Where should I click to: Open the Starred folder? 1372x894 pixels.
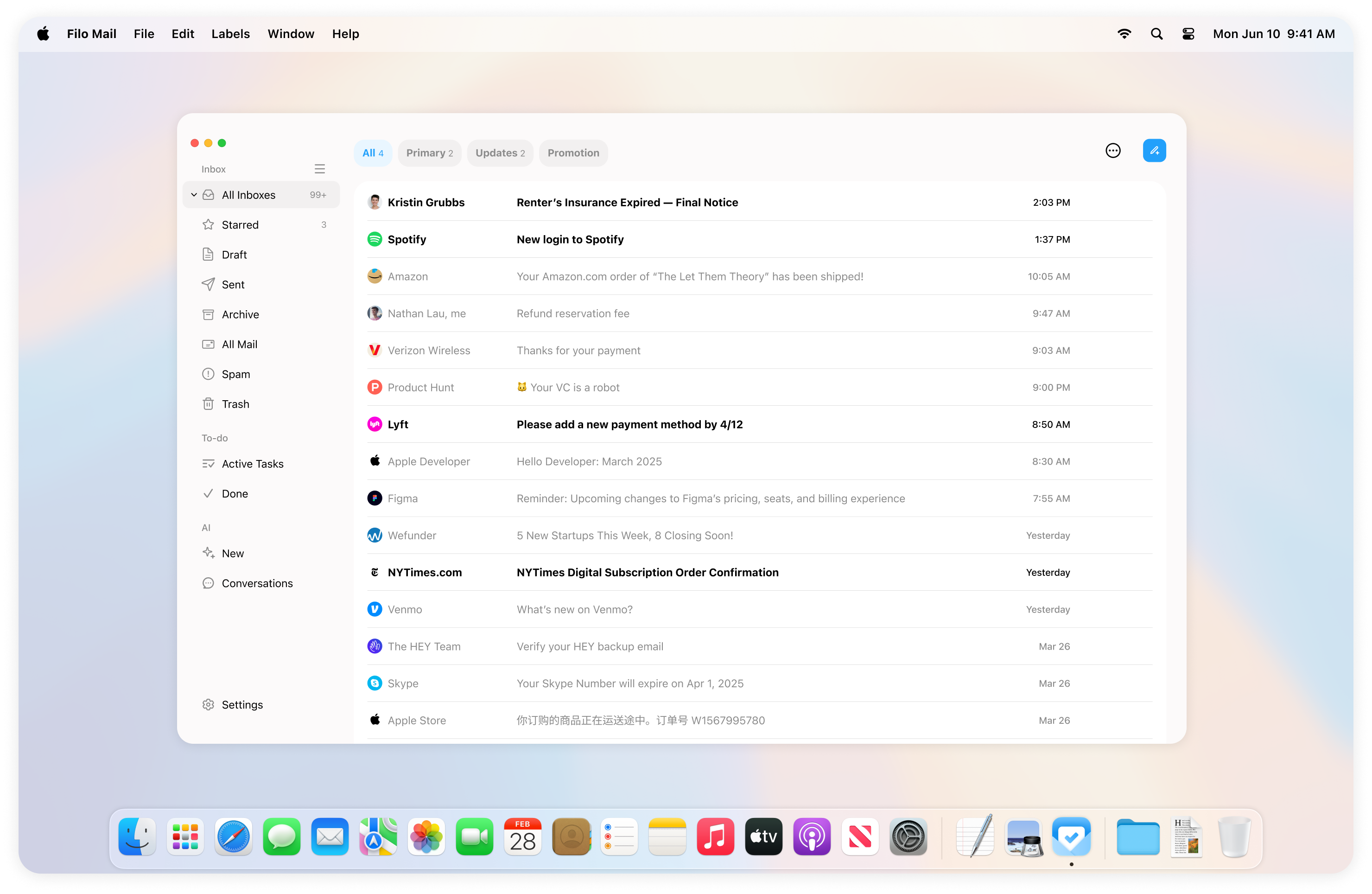pos(240,224)
